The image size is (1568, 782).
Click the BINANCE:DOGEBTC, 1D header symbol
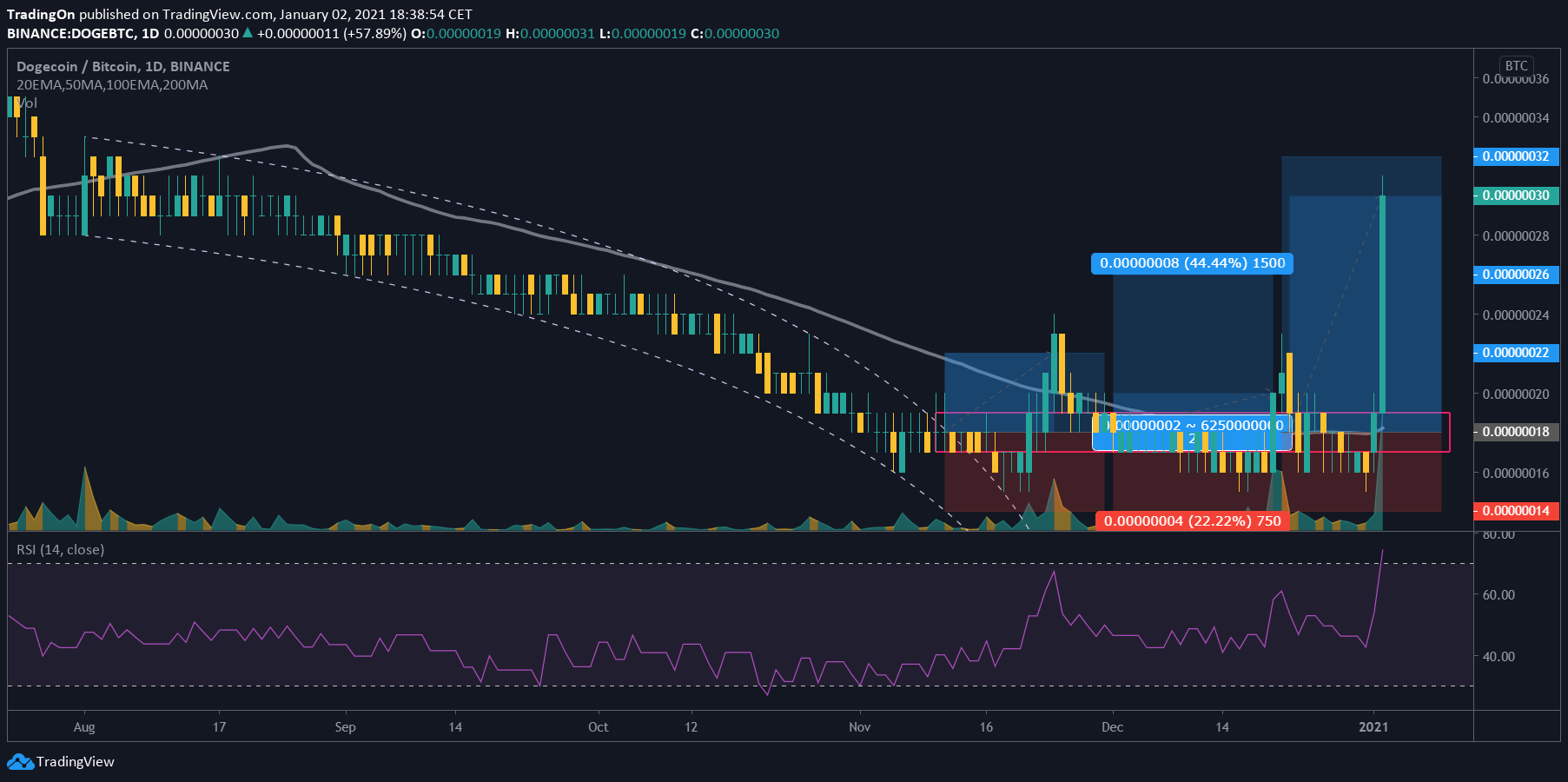pyautogui.click(x=83, y=34)
